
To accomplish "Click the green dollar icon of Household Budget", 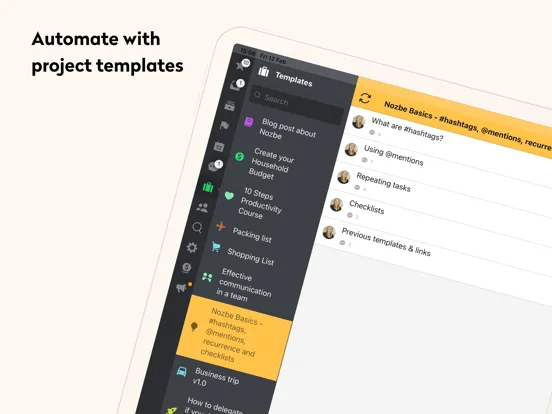I will point(239,156).
